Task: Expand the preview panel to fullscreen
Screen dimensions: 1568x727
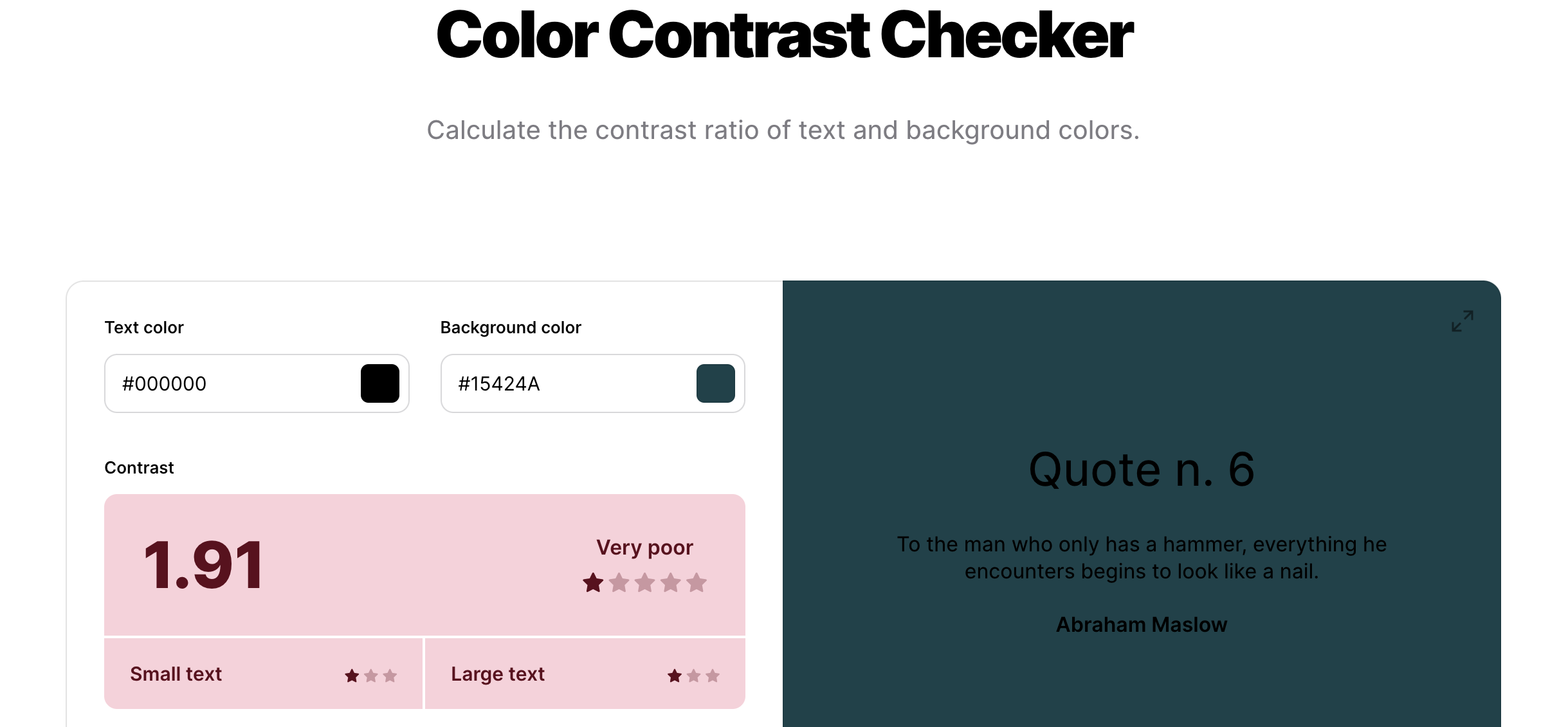Action: [x=1462, y=320]
